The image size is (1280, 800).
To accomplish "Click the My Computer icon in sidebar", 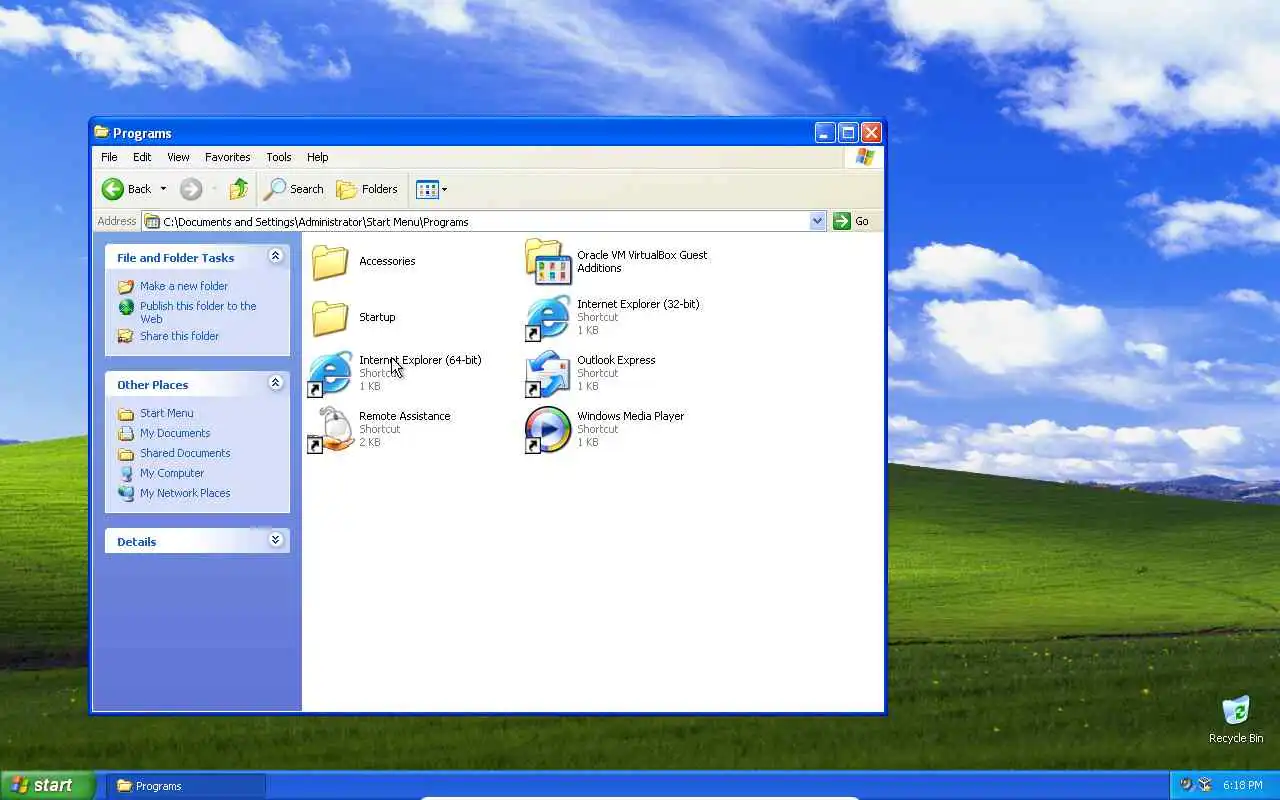I will coord(126,473).
